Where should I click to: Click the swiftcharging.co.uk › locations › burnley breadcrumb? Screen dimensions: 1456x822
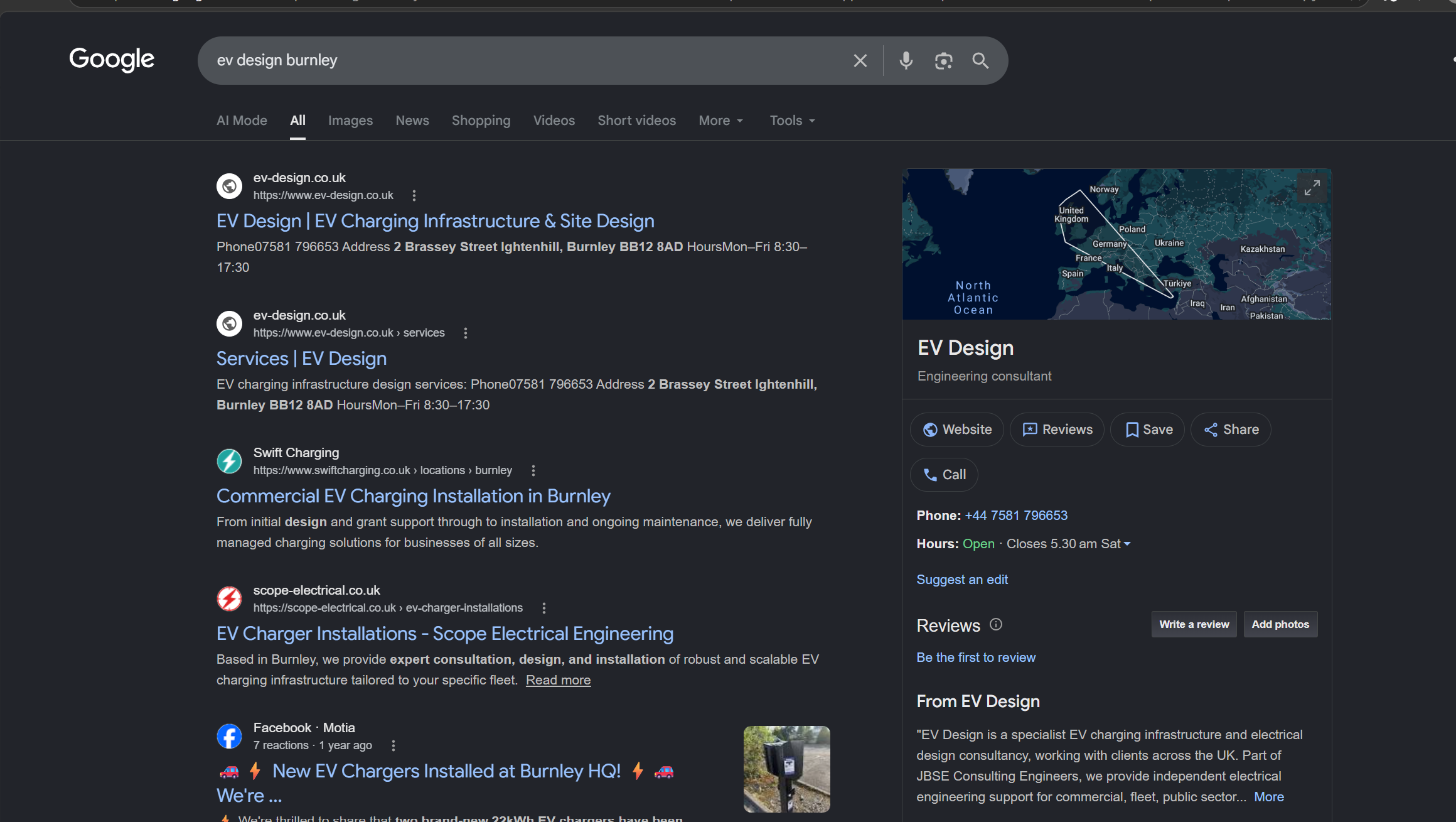(382, 470)
